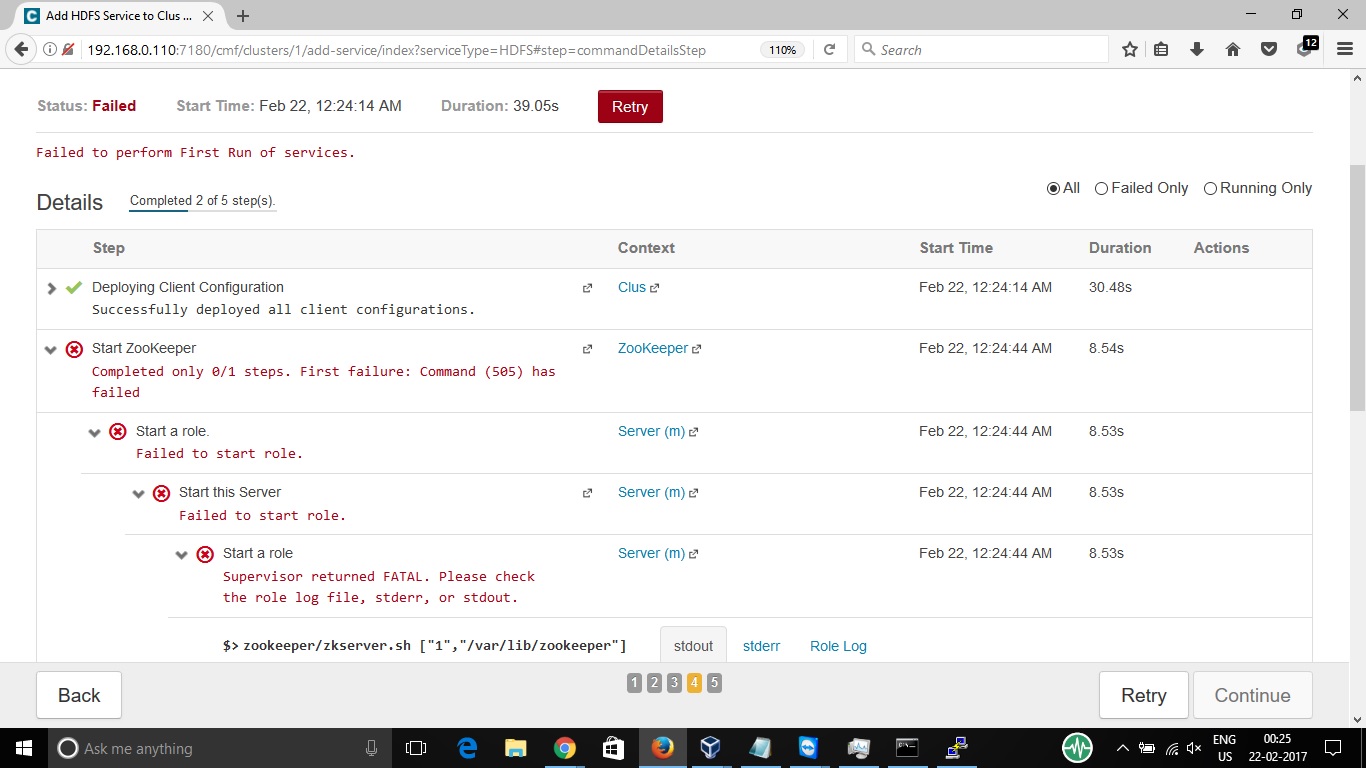
Task: Collapse the Start this Server substep
Action: coord(138,492)
